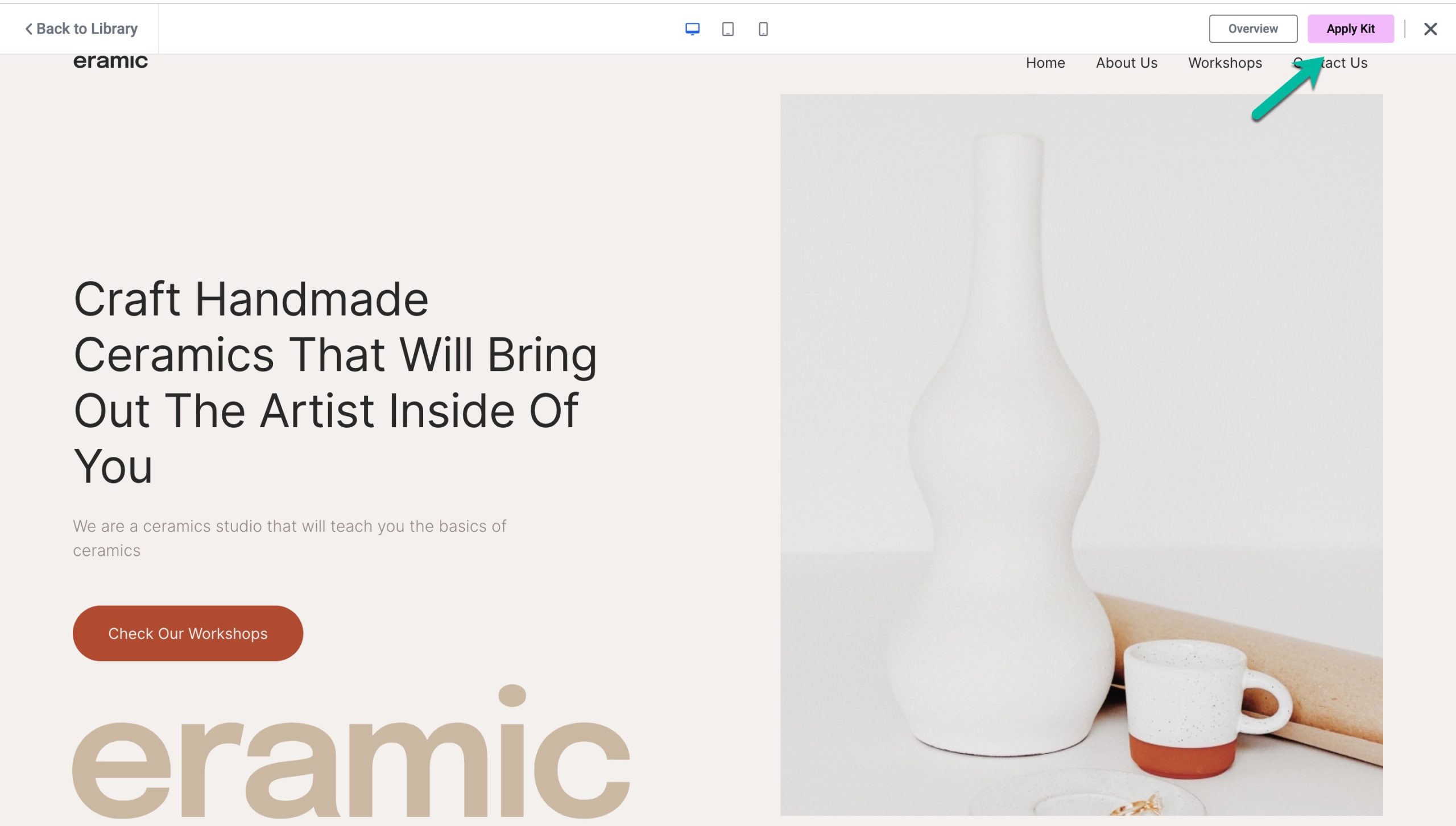Viewport: 1456px width, 826px height.
Task: Open About Us navigation item
Action: pyautogui.click(x=1127, y=63)
